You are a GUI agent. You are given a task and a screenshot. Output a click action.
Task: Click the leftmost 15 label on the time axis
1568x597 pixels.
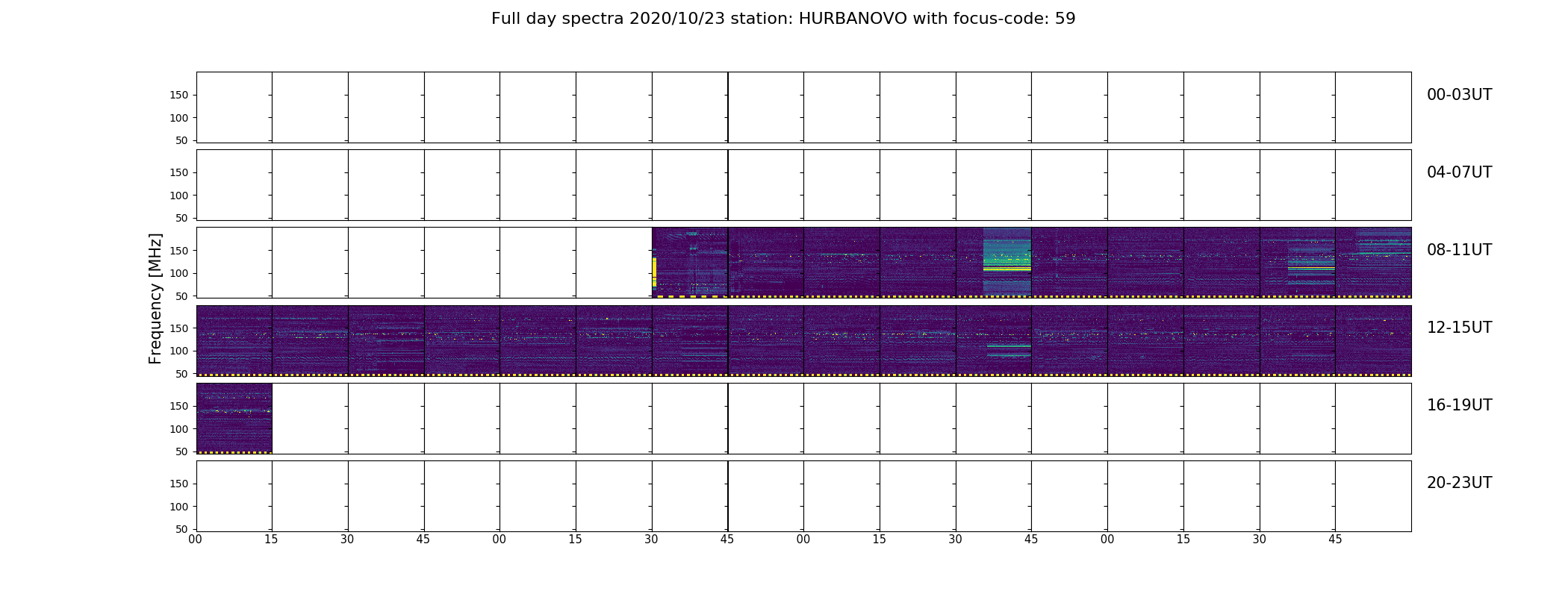click(271, 540)
